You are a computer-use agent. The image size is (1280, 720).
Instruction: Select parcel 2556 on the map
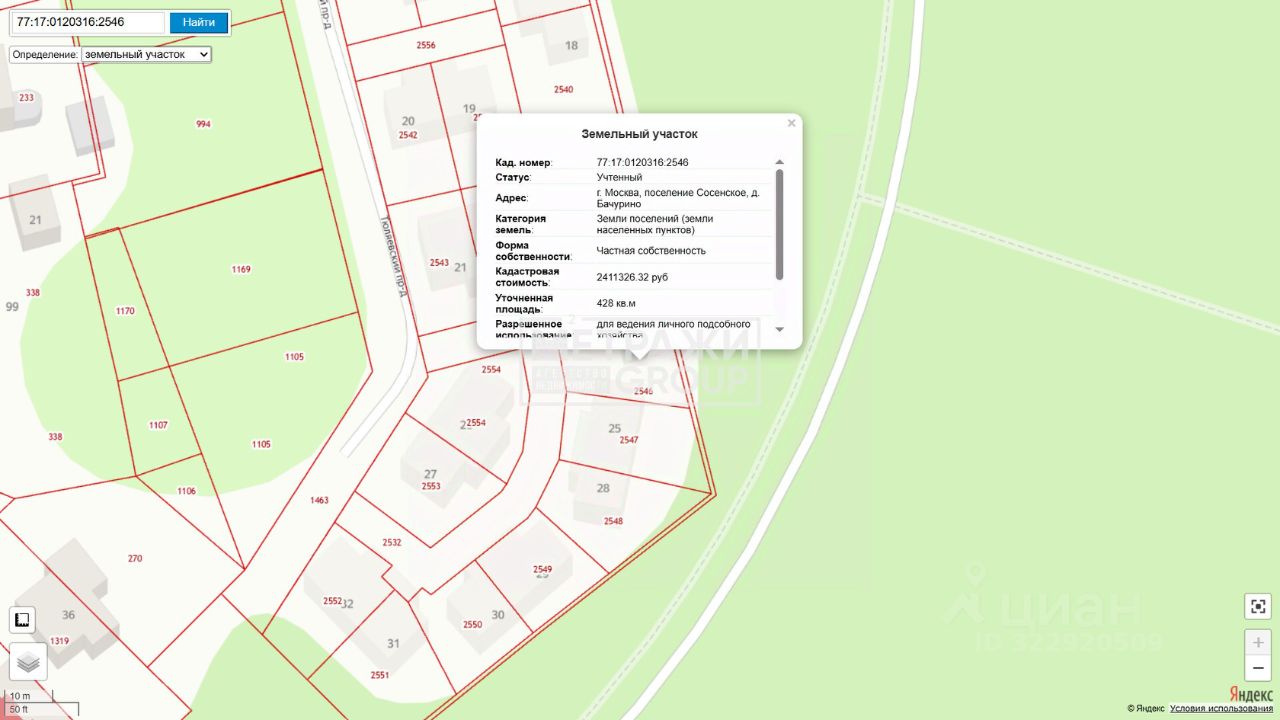(x=426, y=45)
